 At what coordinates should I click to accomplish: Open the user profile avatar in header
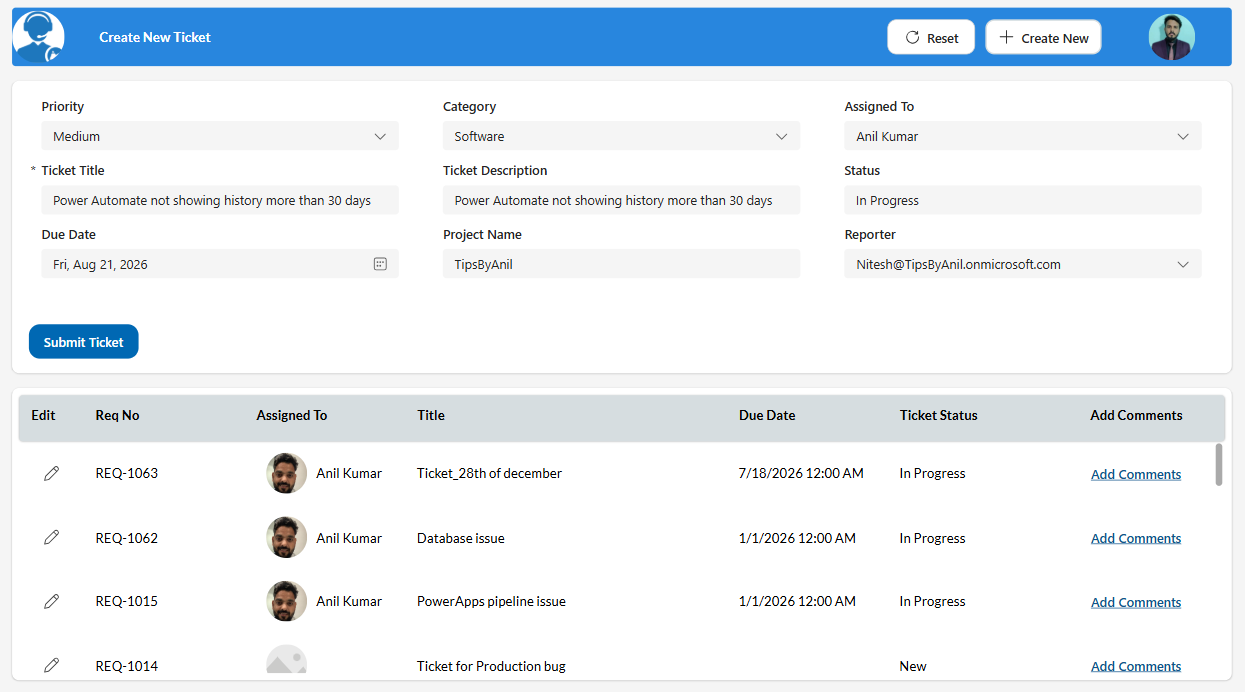click(x=1171, y=37)
